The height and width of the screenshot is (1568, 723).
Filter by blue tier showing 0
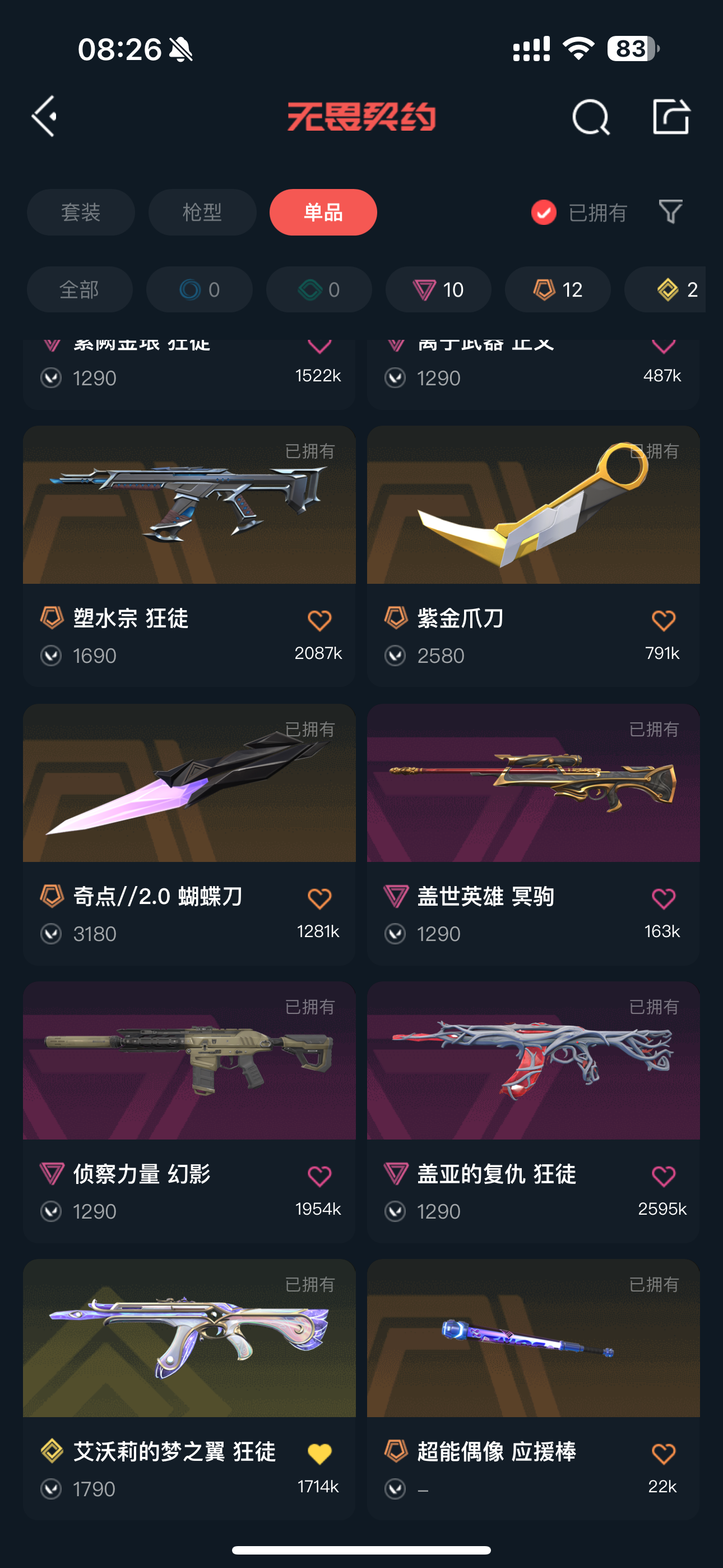tap(199, 289)
